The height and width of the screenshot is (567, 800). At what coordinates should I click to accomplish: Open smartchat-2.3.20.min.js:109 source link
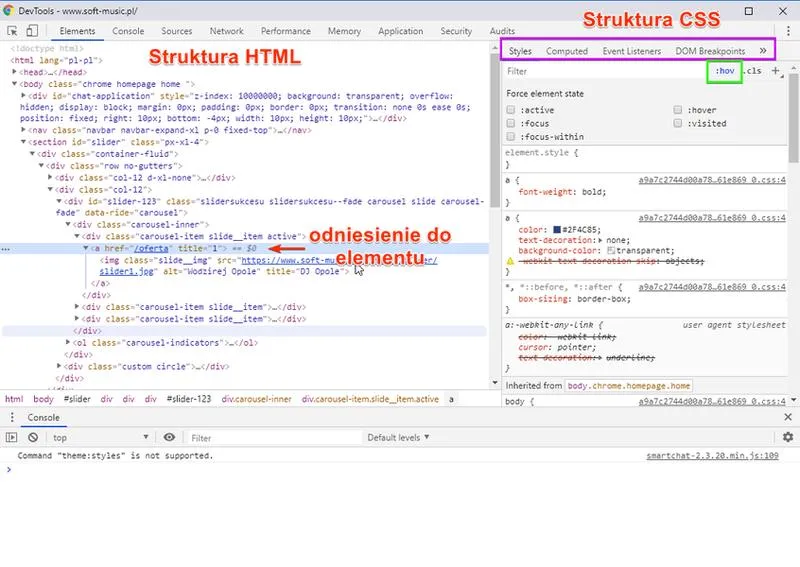(x=712, y=455)
